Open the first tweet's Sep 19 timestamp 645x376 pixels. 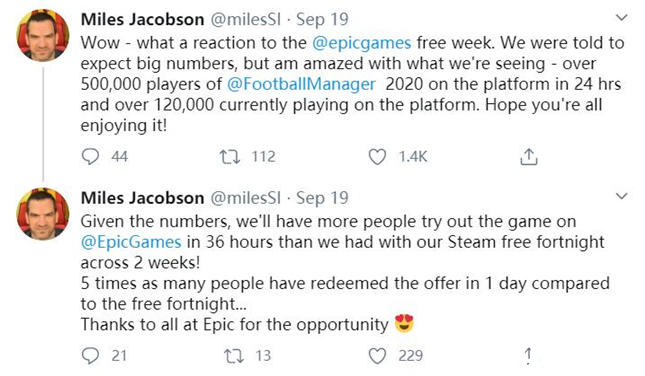point(322,20)
